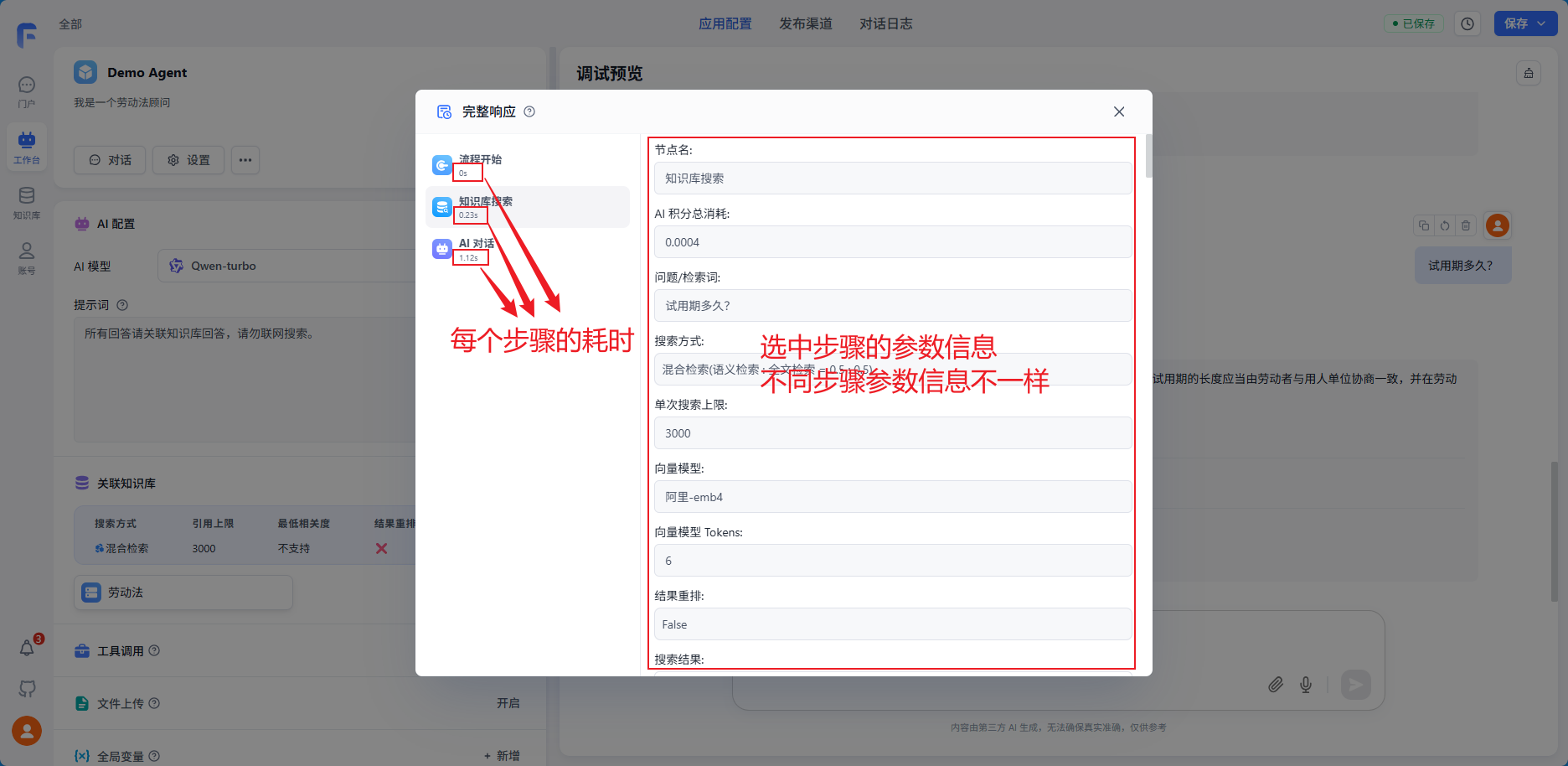Go to 账号 in the sidebar
This screenshot has height=766, width=1568.
[x=27, y=257]
